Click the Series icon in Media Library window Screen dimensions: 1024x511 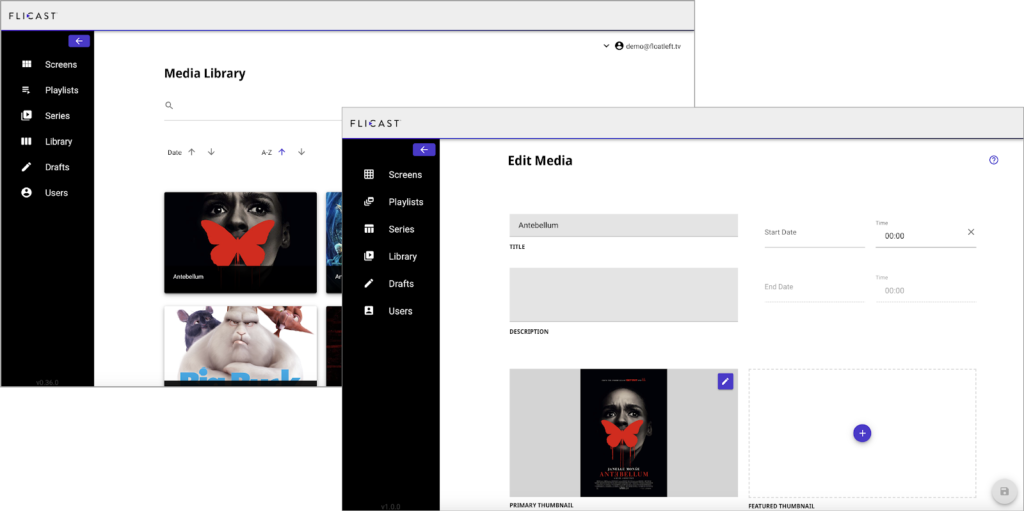26,116
